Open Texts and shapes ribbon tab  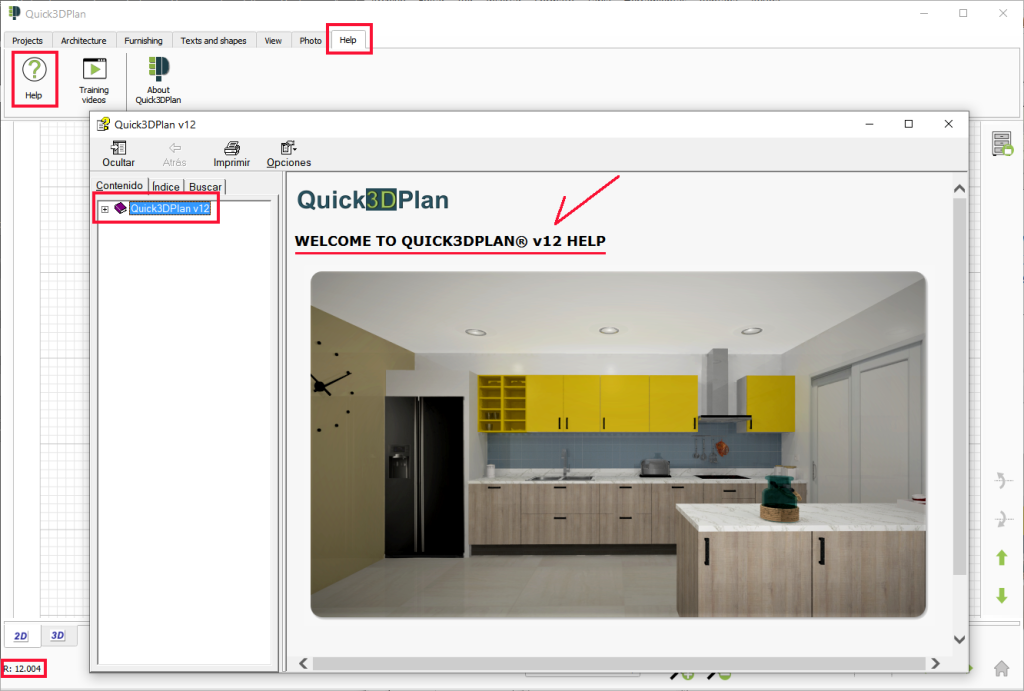[214, 40]
